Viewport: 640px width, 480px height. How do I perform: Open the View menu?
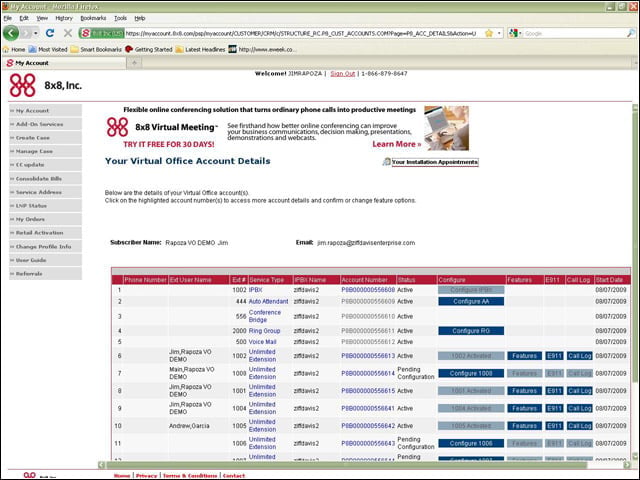point(42,18)
